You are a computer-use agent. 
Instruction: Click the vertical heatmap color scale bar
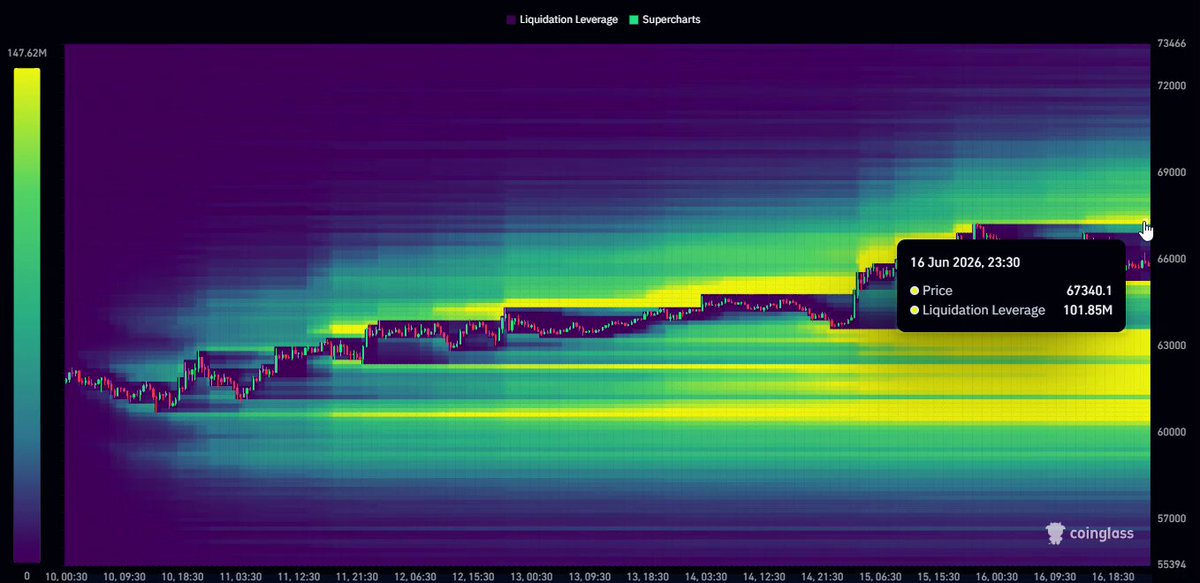tap(26, 316)
